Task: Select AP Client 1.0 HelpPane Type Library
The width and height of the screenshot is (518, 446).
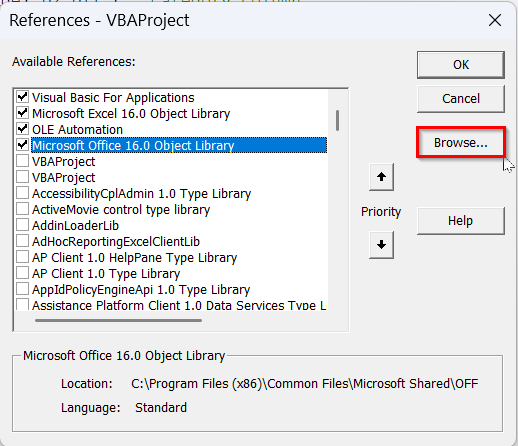Action: pos(134,258)
